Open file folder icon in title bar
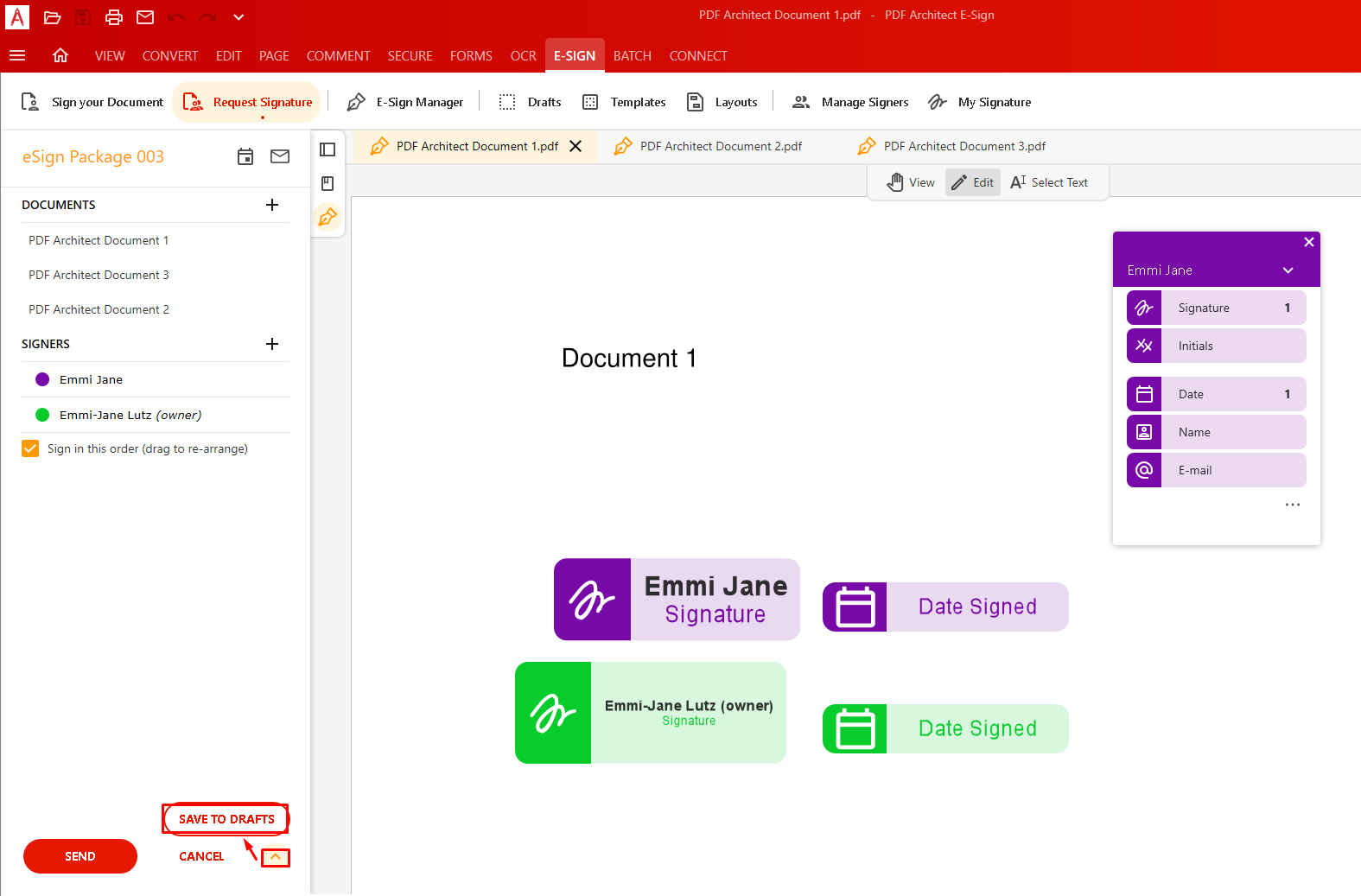This screenshot has width=1361, height=896. pyautogui.click(x=52, y=17)
